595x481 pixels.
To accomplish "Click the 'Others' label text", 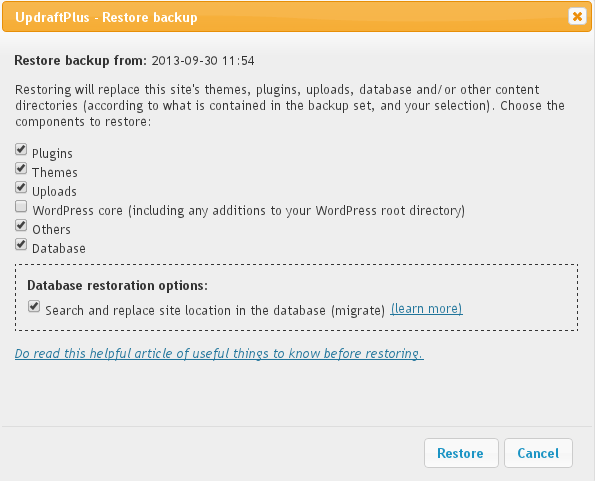I will pyautogui.click(x=52, y=229).
